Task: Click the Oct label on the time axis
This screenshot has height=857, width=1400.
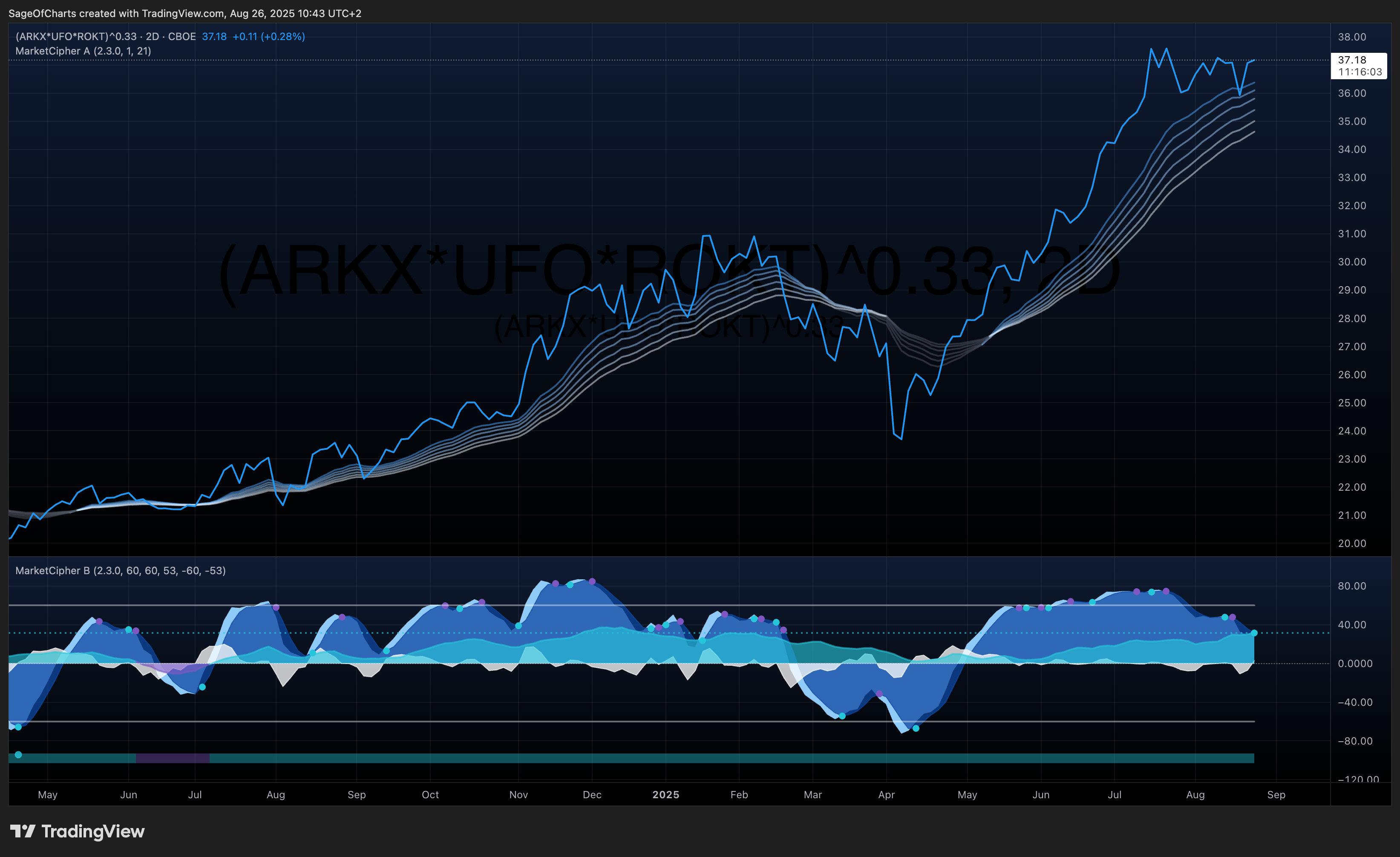Action: click(430, 794)
